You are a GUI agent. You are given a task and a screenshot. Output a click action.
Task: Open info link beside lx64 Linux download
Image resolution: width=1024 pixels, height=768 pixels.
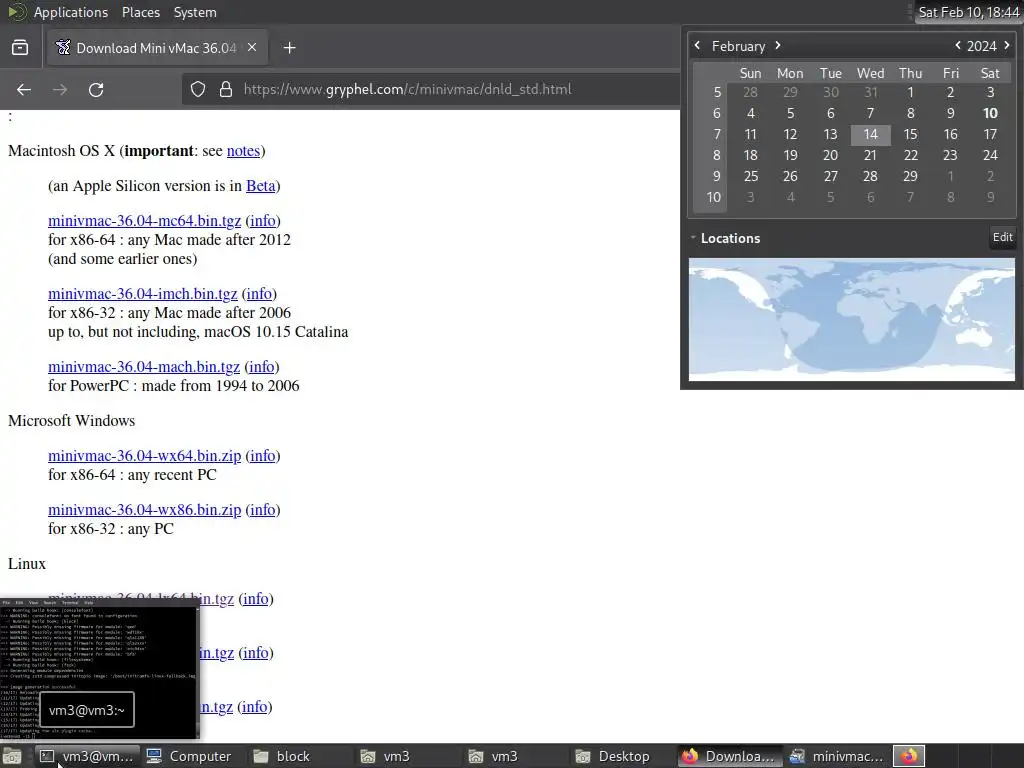tap(256, 599)
